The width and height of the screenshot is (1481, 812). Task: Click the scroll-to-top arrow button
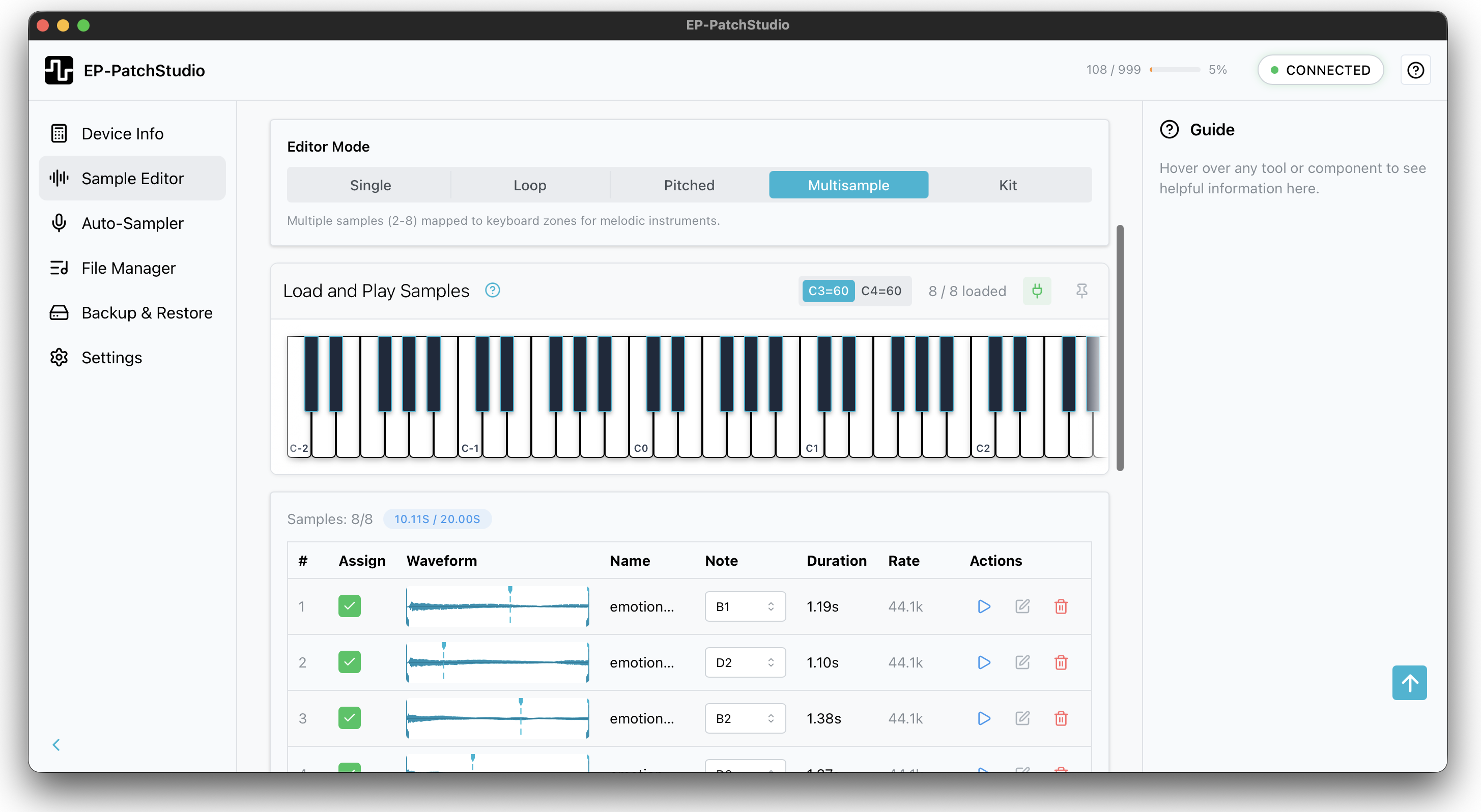pyautogui.click(x=1409, y=683)
